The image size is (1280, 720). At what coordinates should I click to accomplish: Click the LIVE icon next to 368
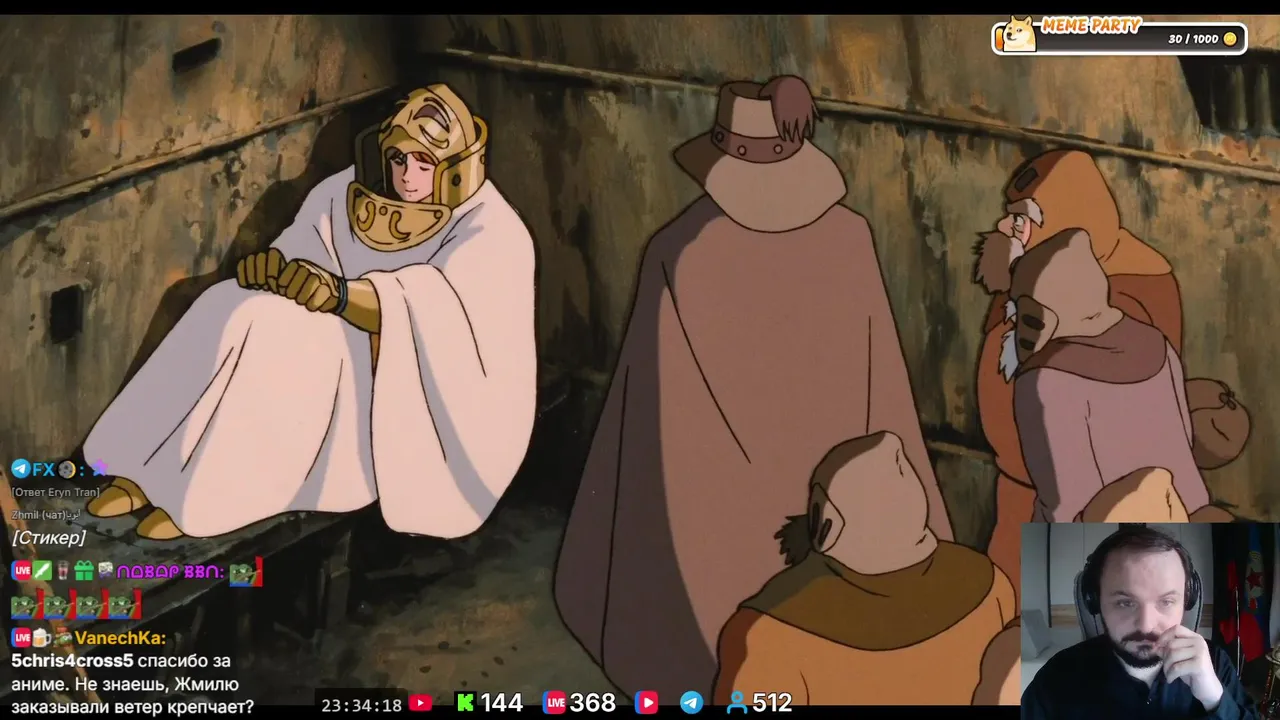point(554,703)
